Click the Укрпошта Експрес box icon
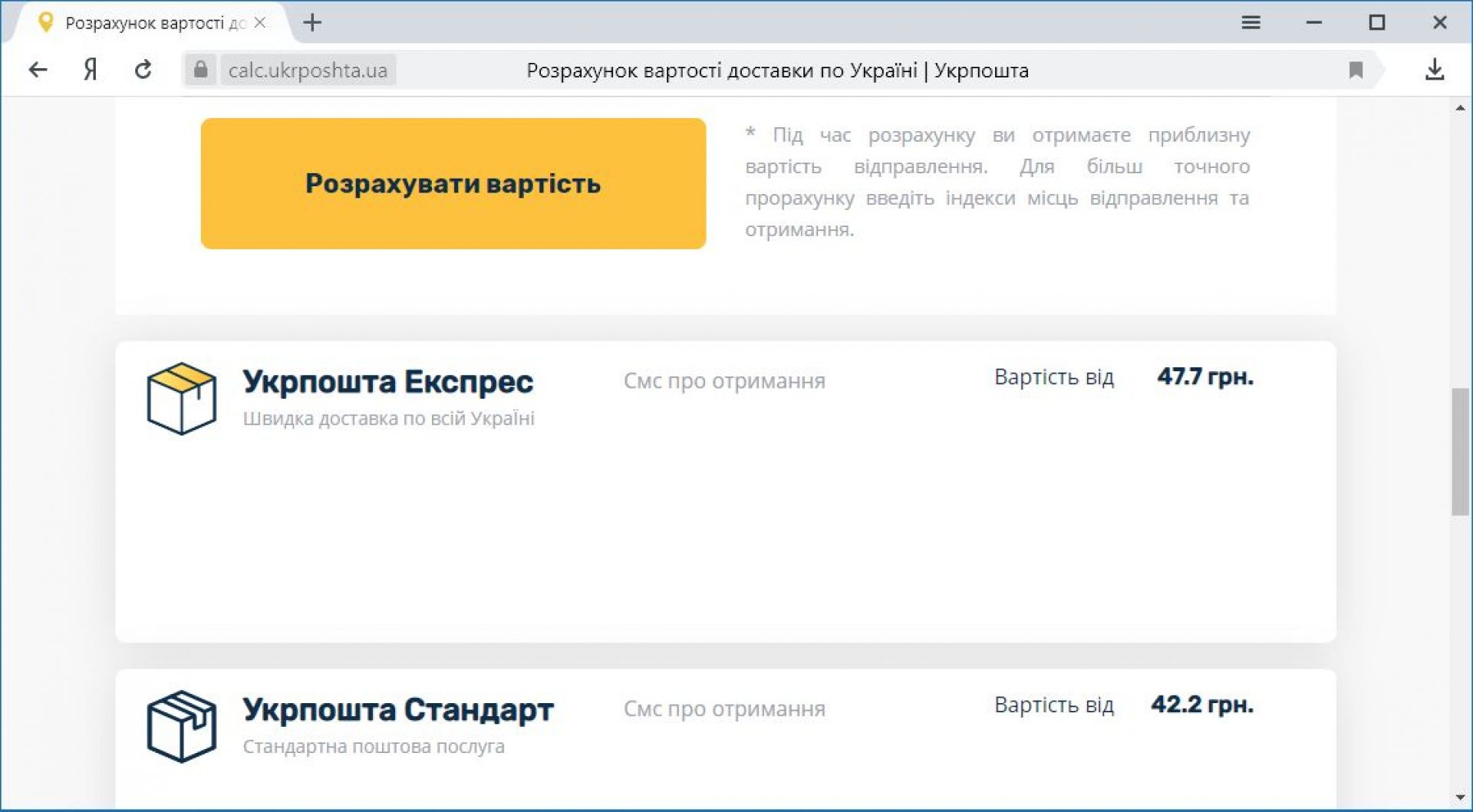The height and width of the screenshot is (812, 1473). [181, 399]
